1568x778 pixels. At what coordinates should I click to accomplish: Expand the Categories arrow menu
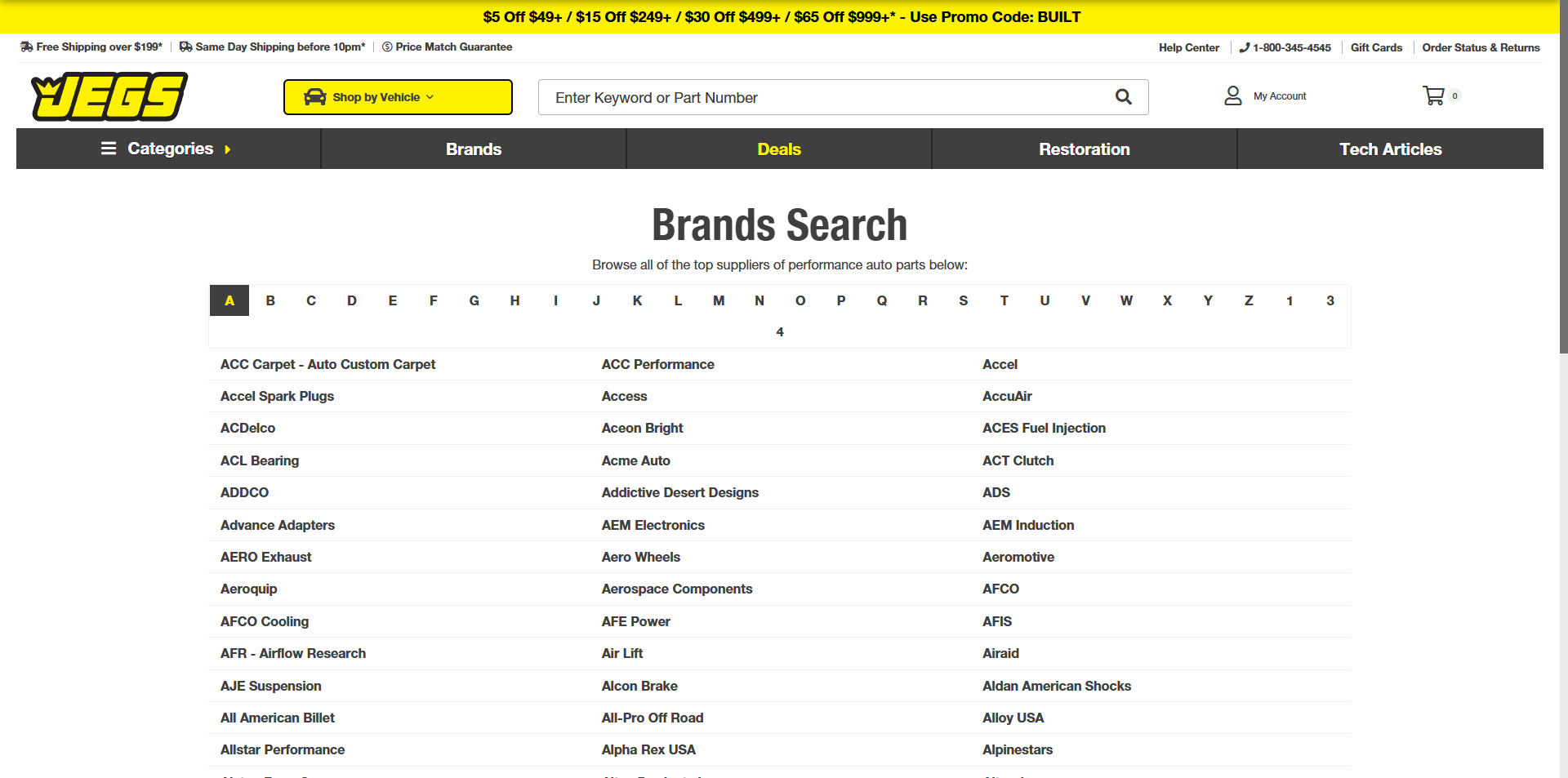227,149
